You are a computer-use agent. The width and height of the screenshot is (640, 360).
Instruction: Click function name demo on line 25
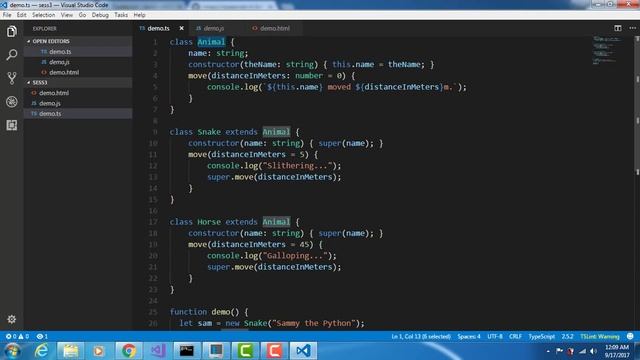221,312
